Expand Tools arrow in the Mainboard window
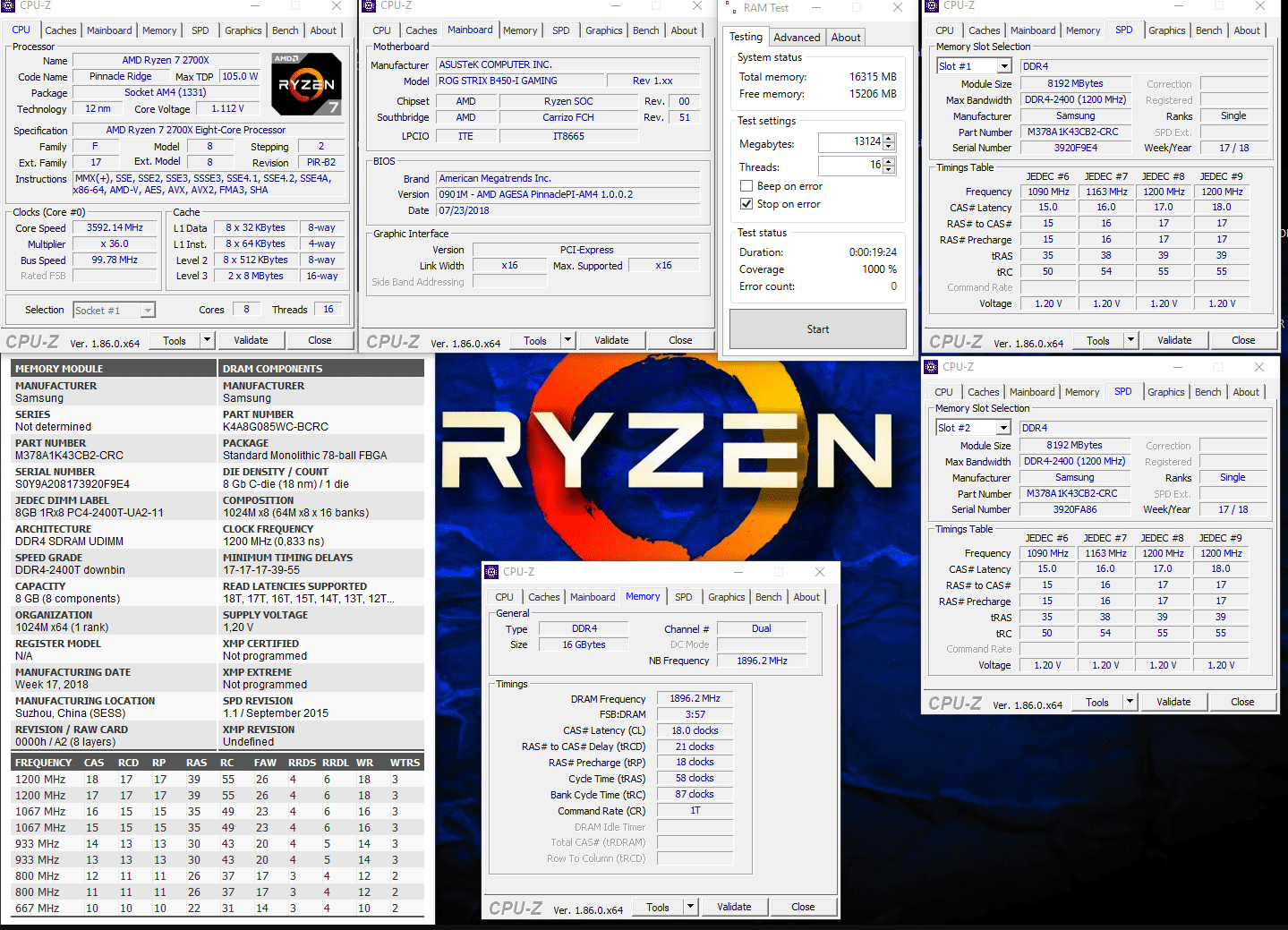 click(567, 340)
